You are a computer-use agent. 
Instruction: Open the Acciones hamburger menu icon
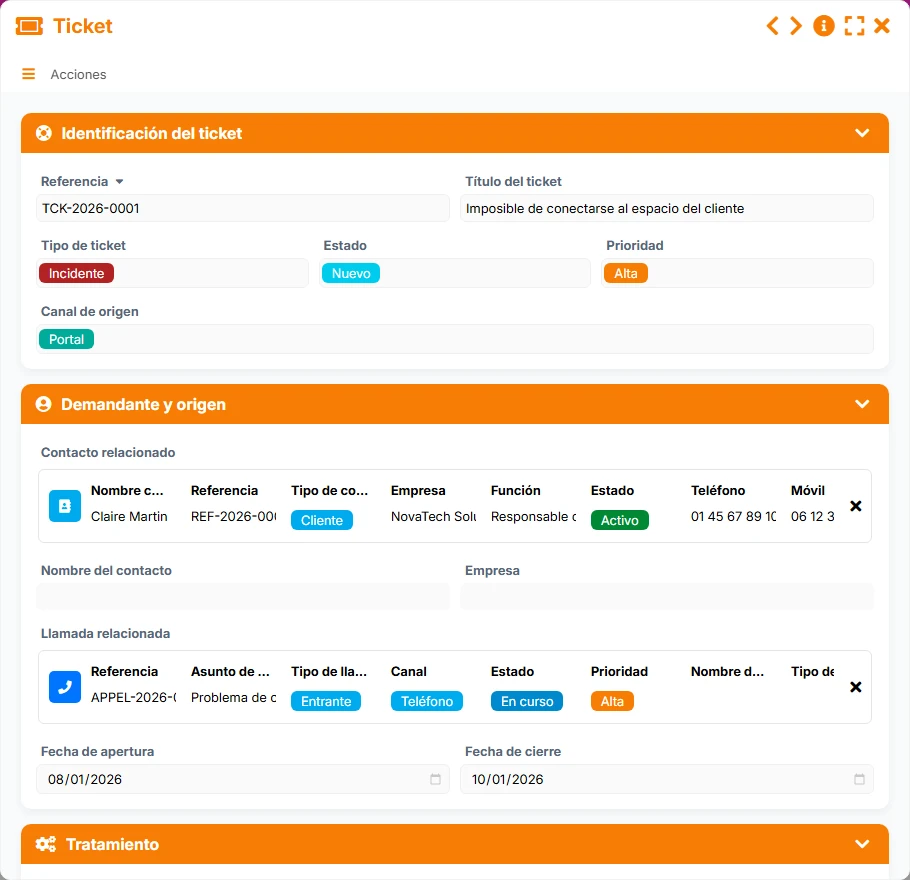tap(28, 74)
